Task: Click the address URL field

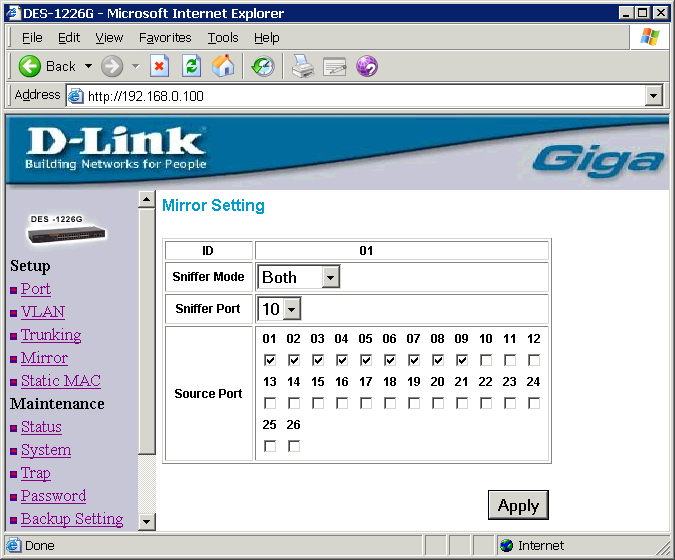Action: click(365, 96)
